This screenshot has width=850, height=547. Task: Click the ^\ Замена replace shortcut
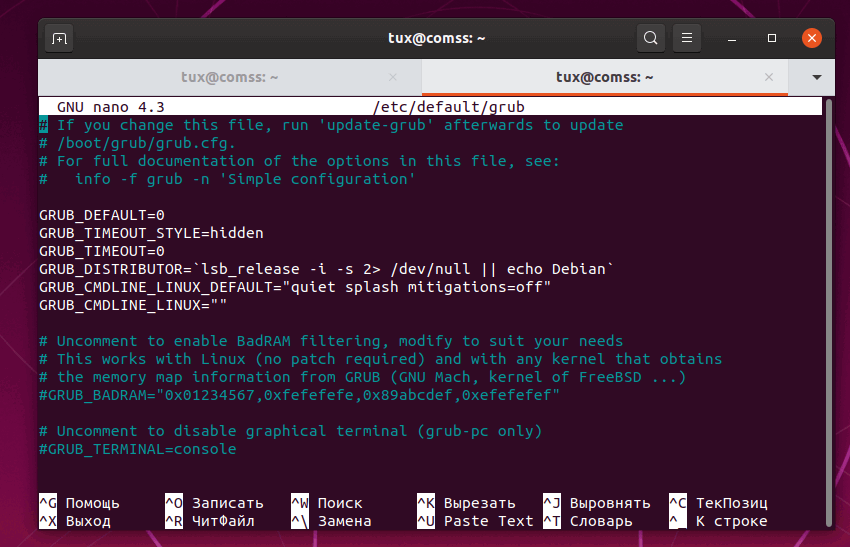[331, 521]
